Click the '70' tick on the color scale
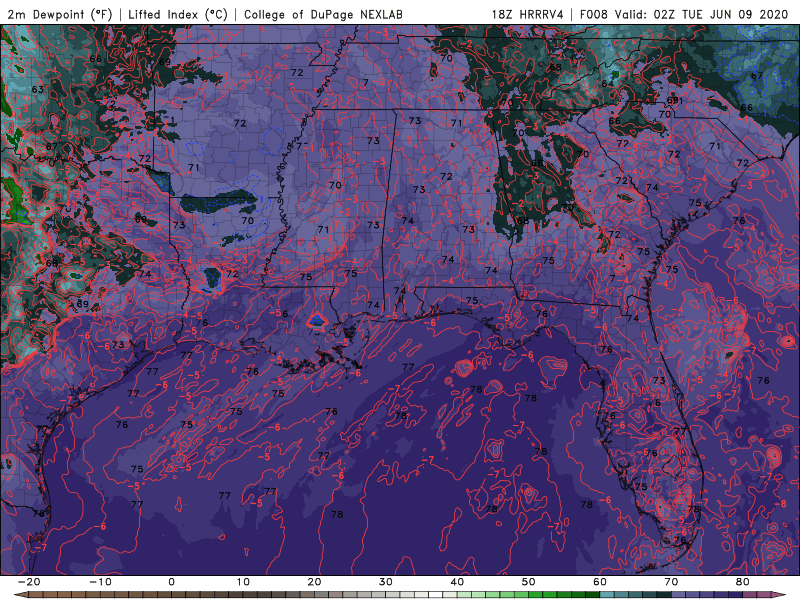800x600 pixels. (671, 582)
